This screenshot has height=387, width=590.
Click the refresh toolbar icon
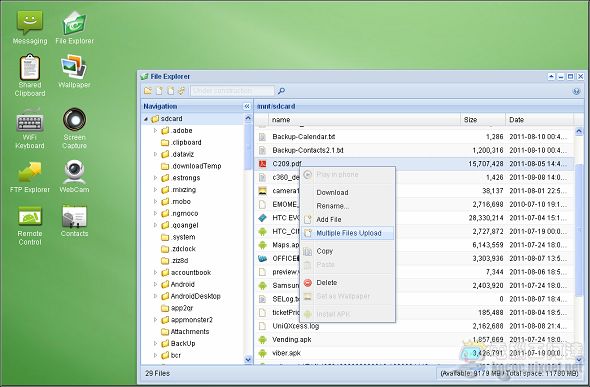pos(182,91)
